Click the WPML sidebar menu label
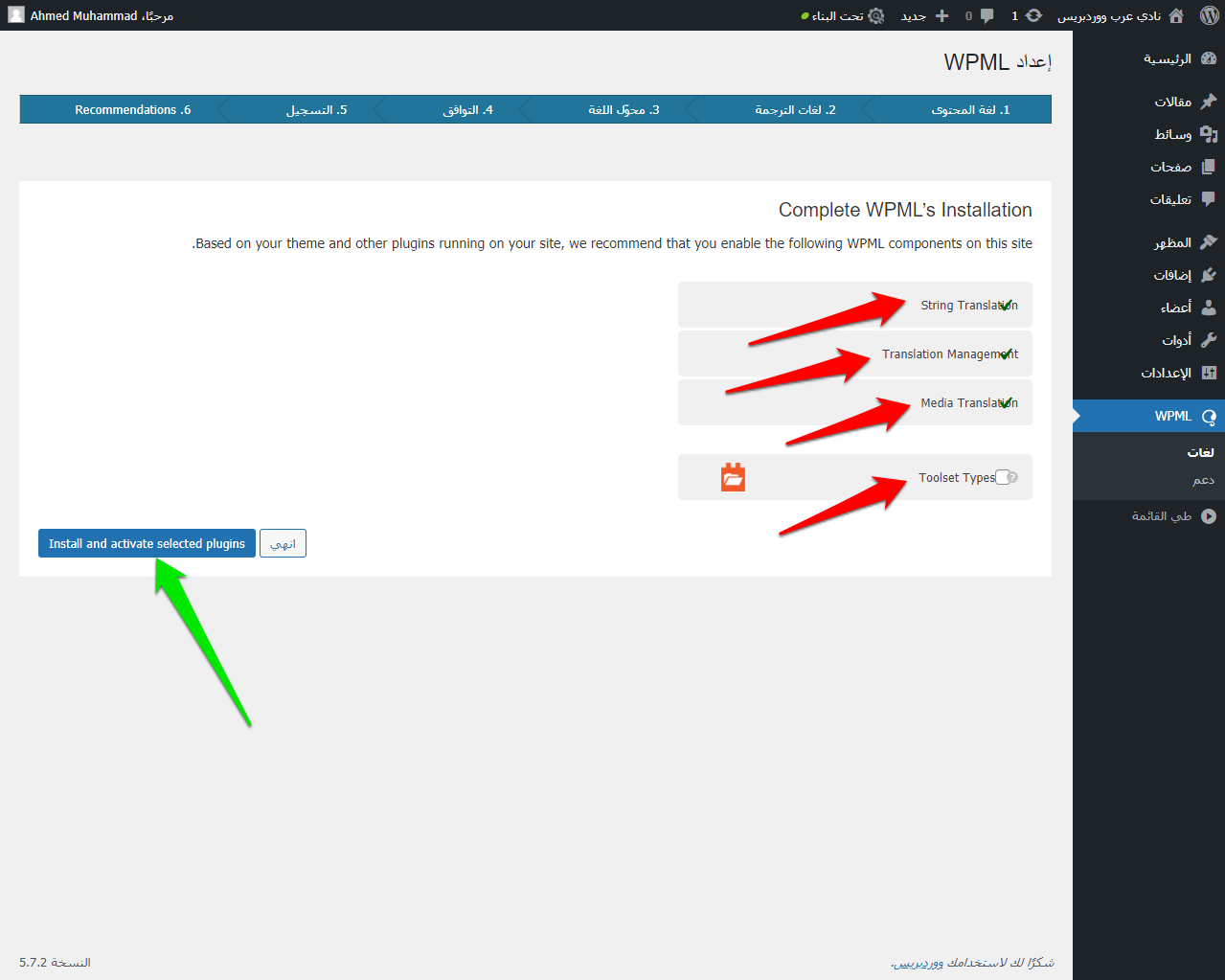The image size is (1225, 980). [1172, 416]
